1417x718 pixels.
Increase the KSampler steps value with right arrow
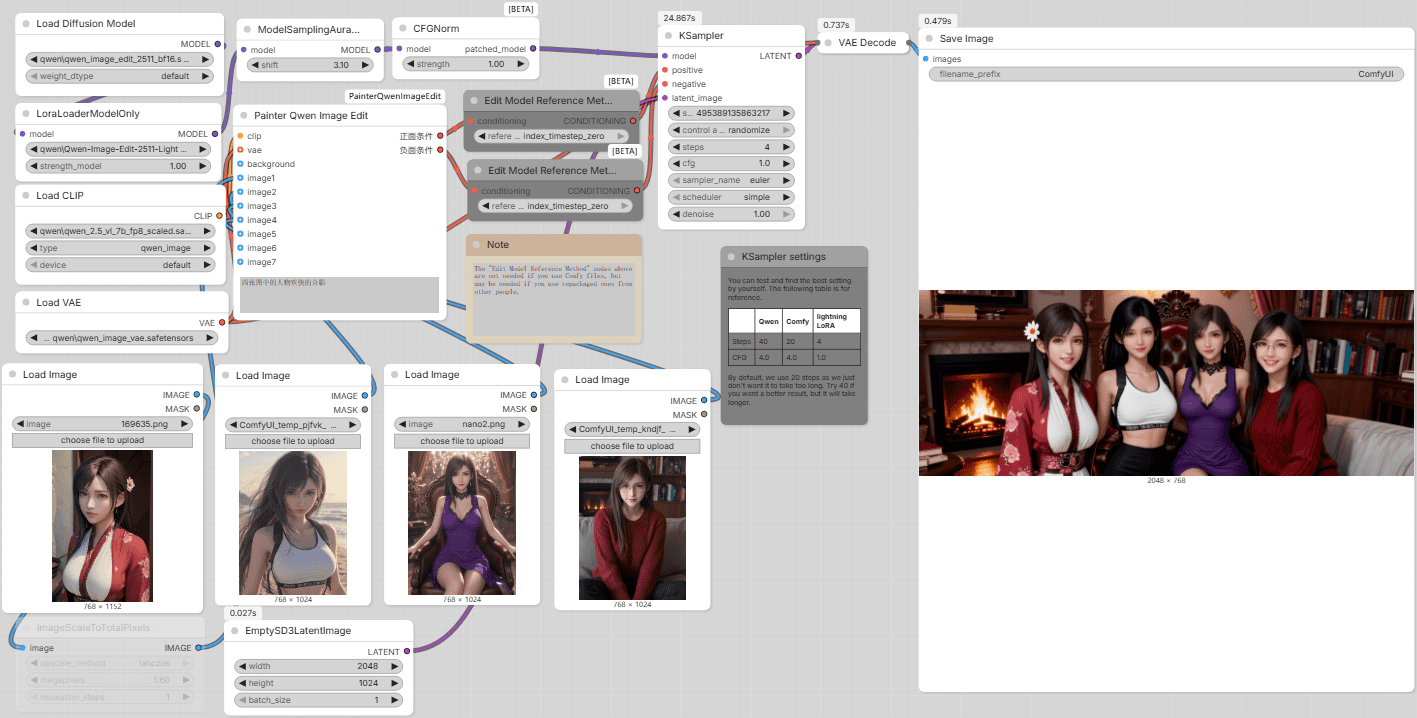787,147
